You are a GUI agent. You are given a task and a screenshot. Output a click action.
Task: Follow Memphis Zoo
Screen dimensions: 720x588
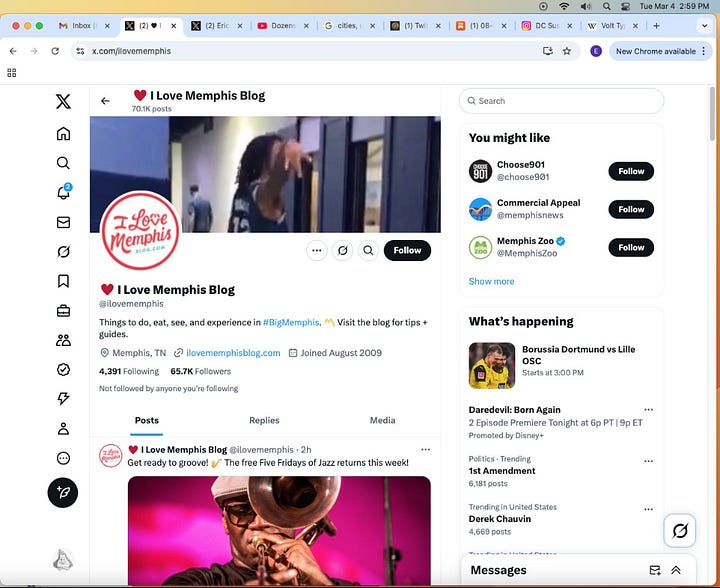[x=631, y=247]
